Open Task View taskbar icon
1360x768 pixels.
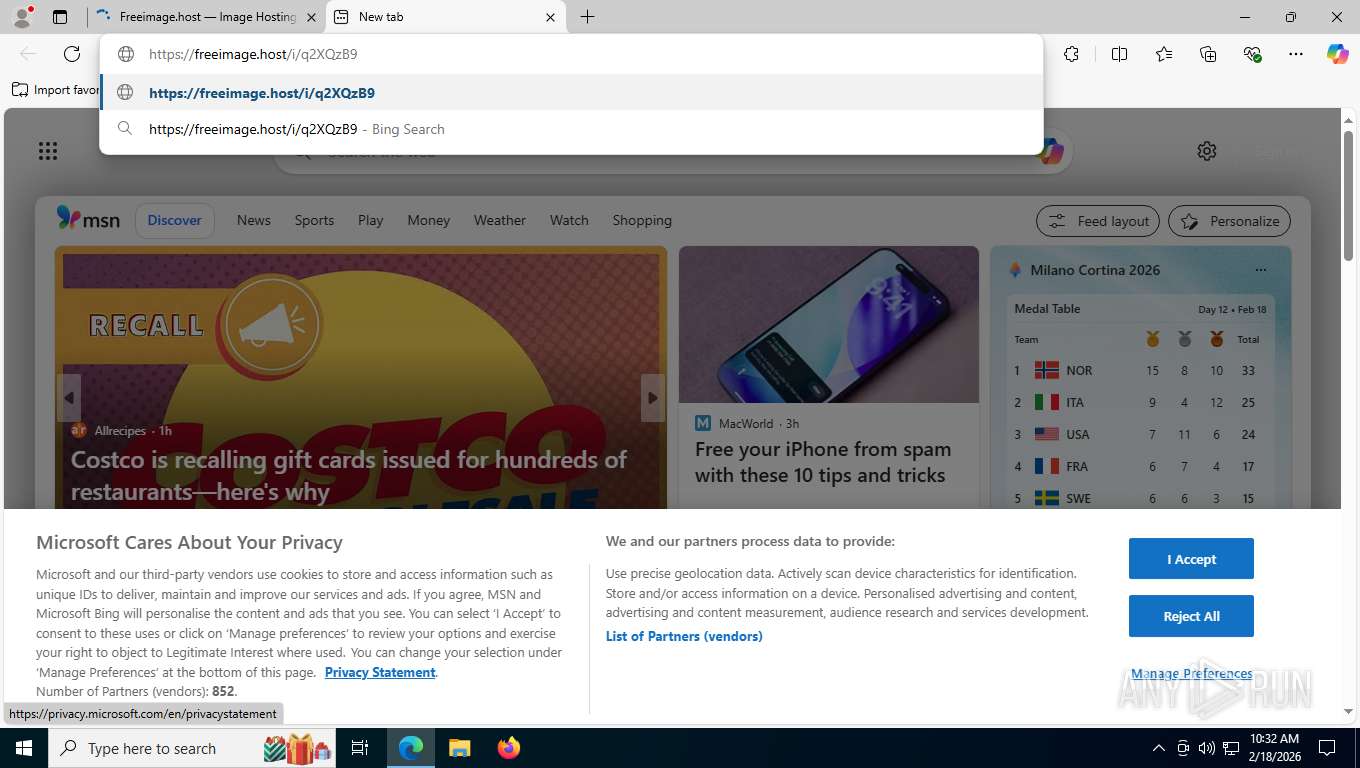pos(360,748)
